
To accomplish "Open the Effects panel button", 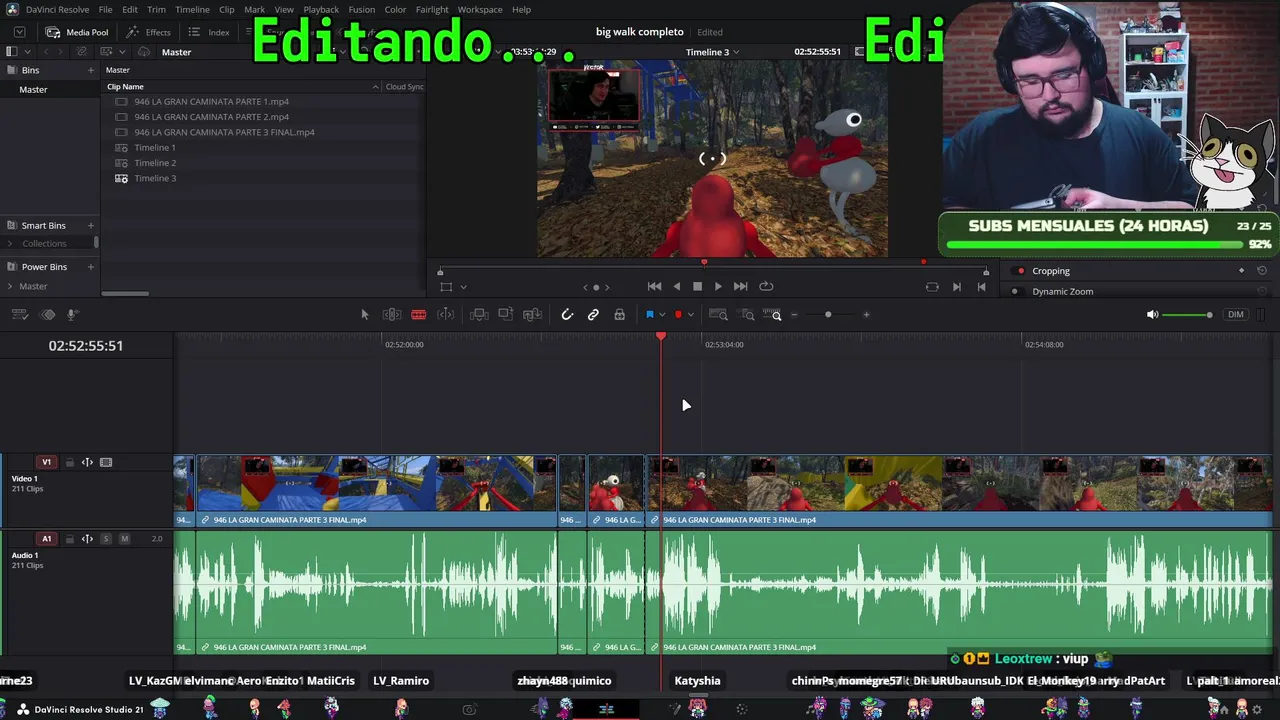I will click(x=149, y=32).
